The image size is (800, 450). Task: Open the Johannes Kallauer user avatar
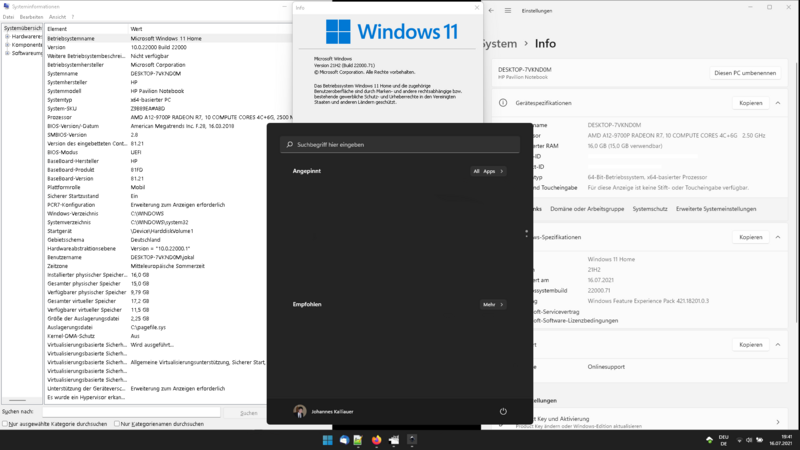click(x=300, y=411)
